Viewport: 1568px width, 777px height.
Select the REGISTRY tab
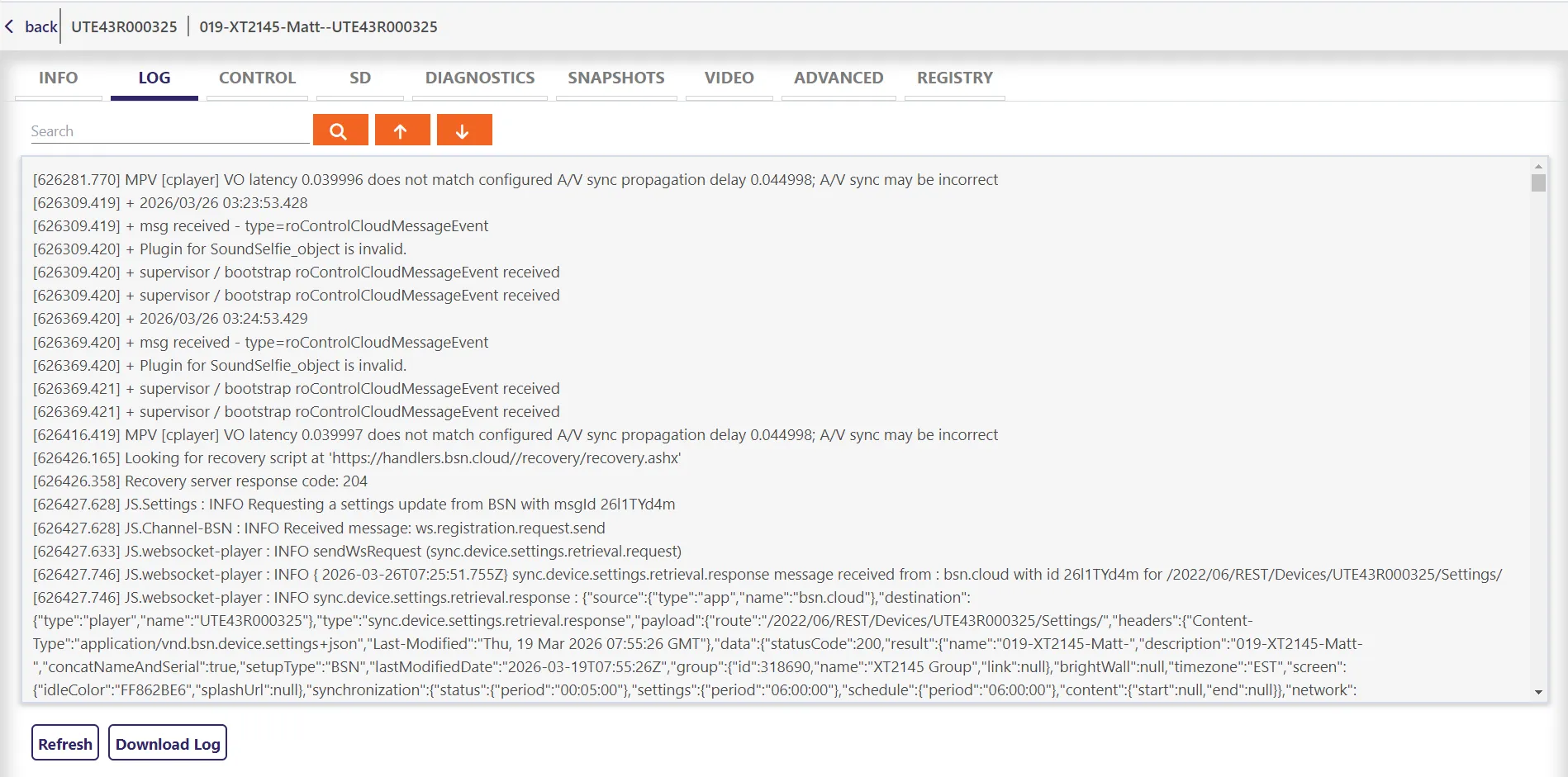click(955, 78)
